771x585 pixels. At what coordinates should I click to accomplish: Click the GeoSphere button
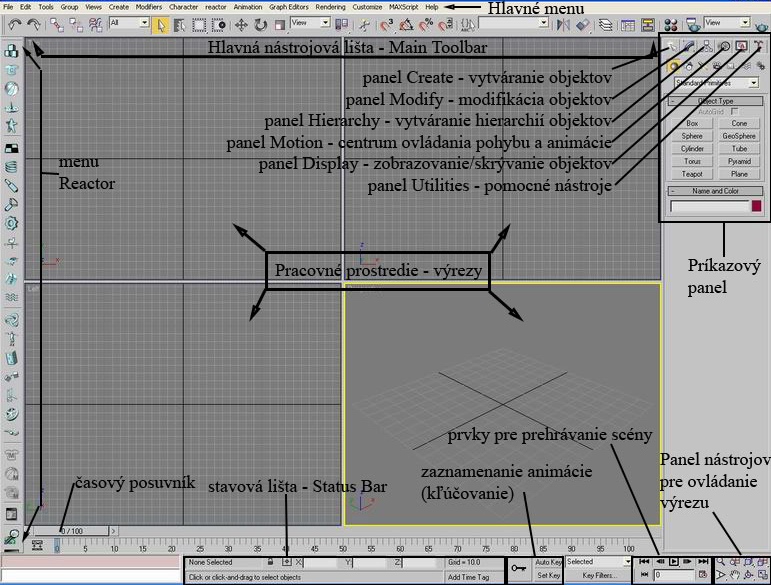click(x=739, y=136)
